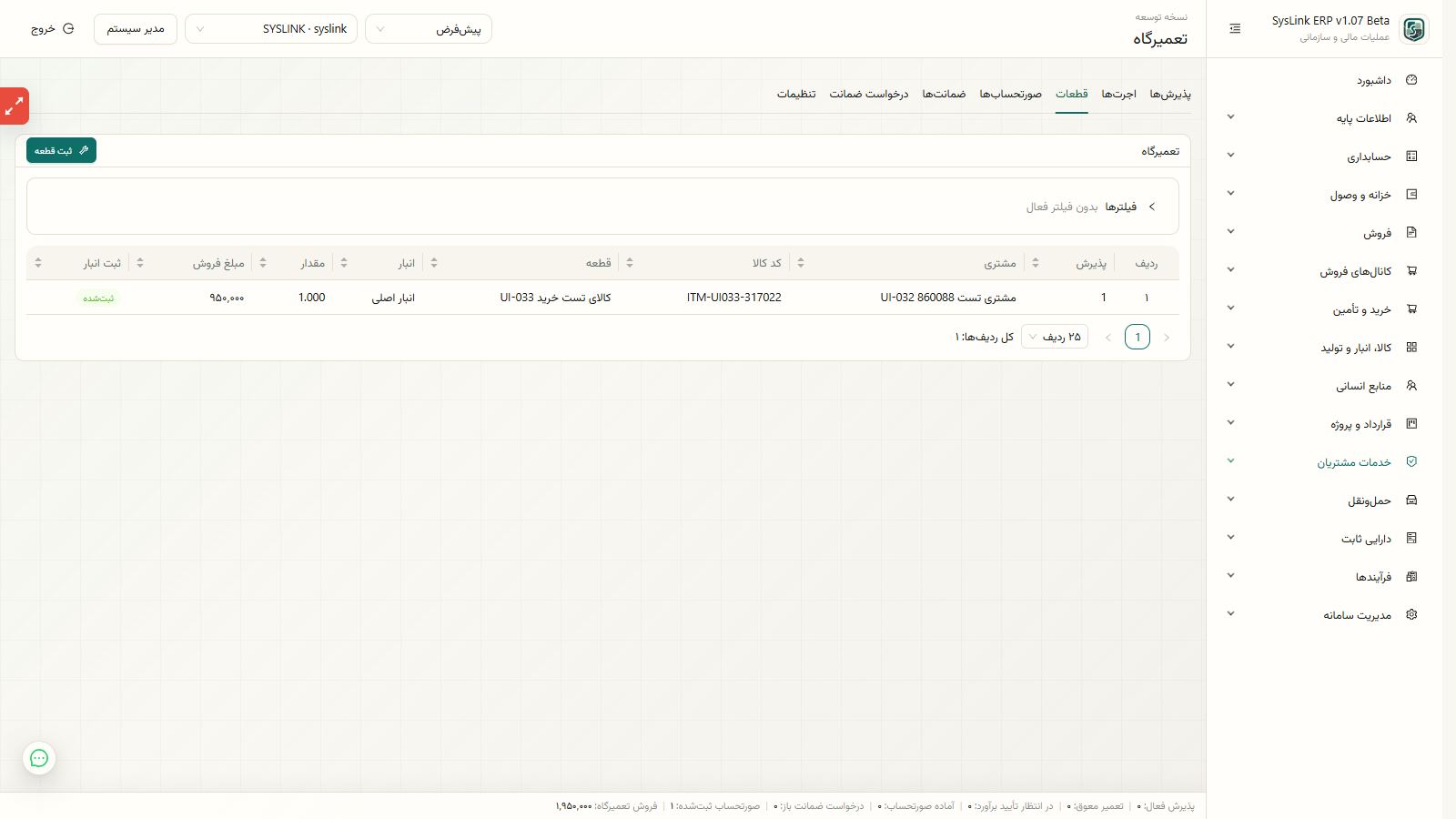Click the 1.000 quantity cell
Image resolution: width=1456 pixels, height=819 pixels.
(312, 298)
